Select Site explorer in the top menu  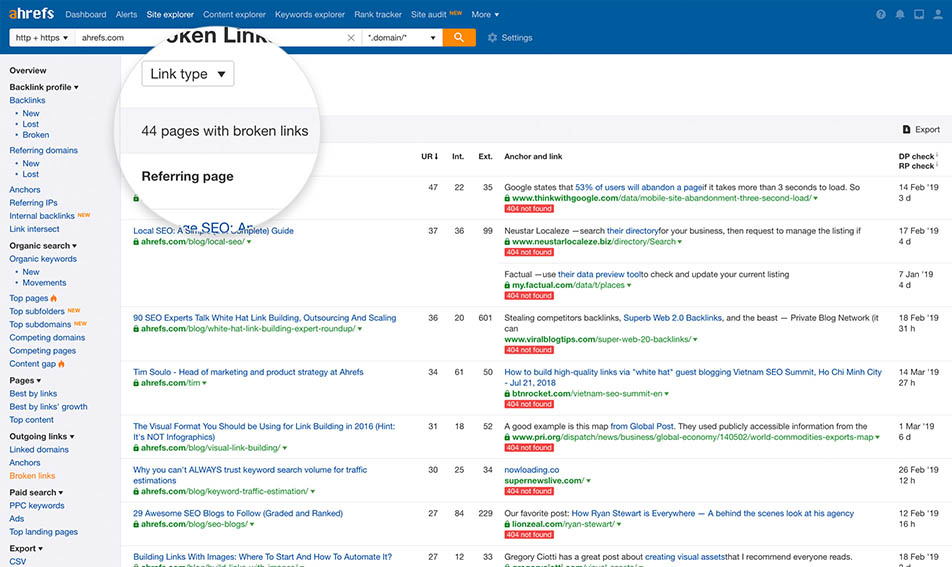170,15
